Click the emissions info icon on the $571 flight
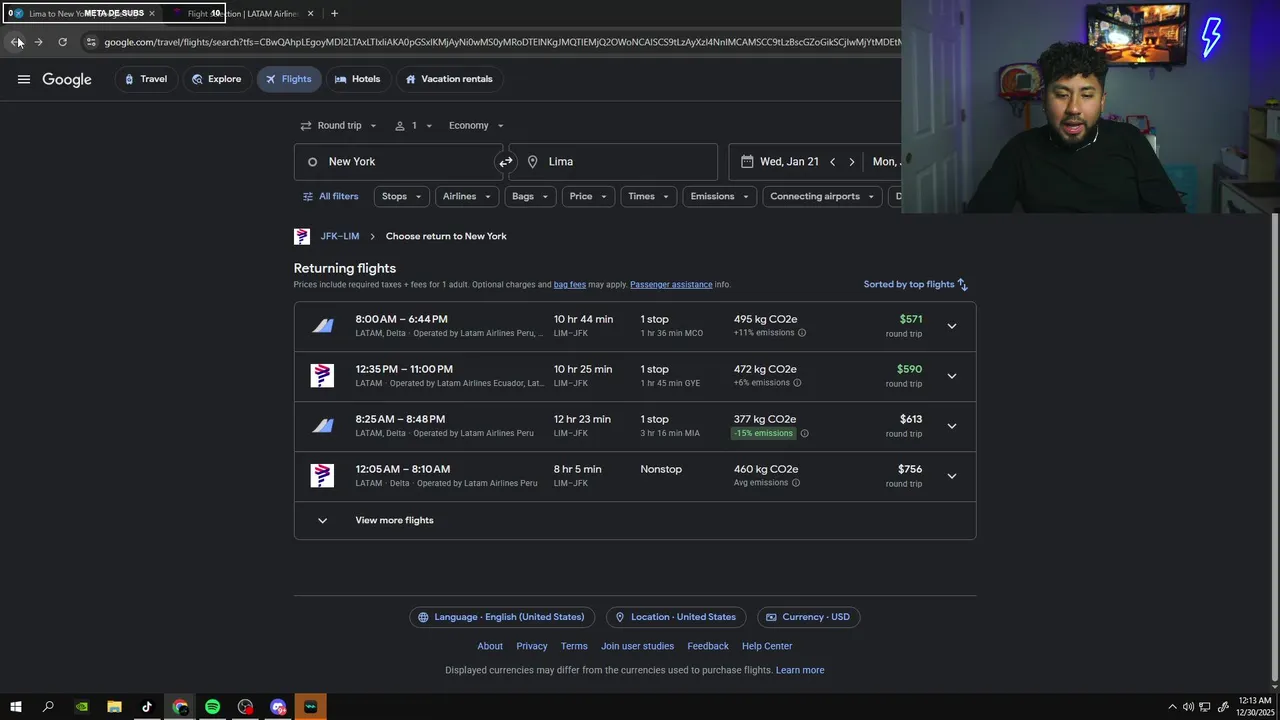This screenshot has height=720, width=1280. [x=802, y=333]
